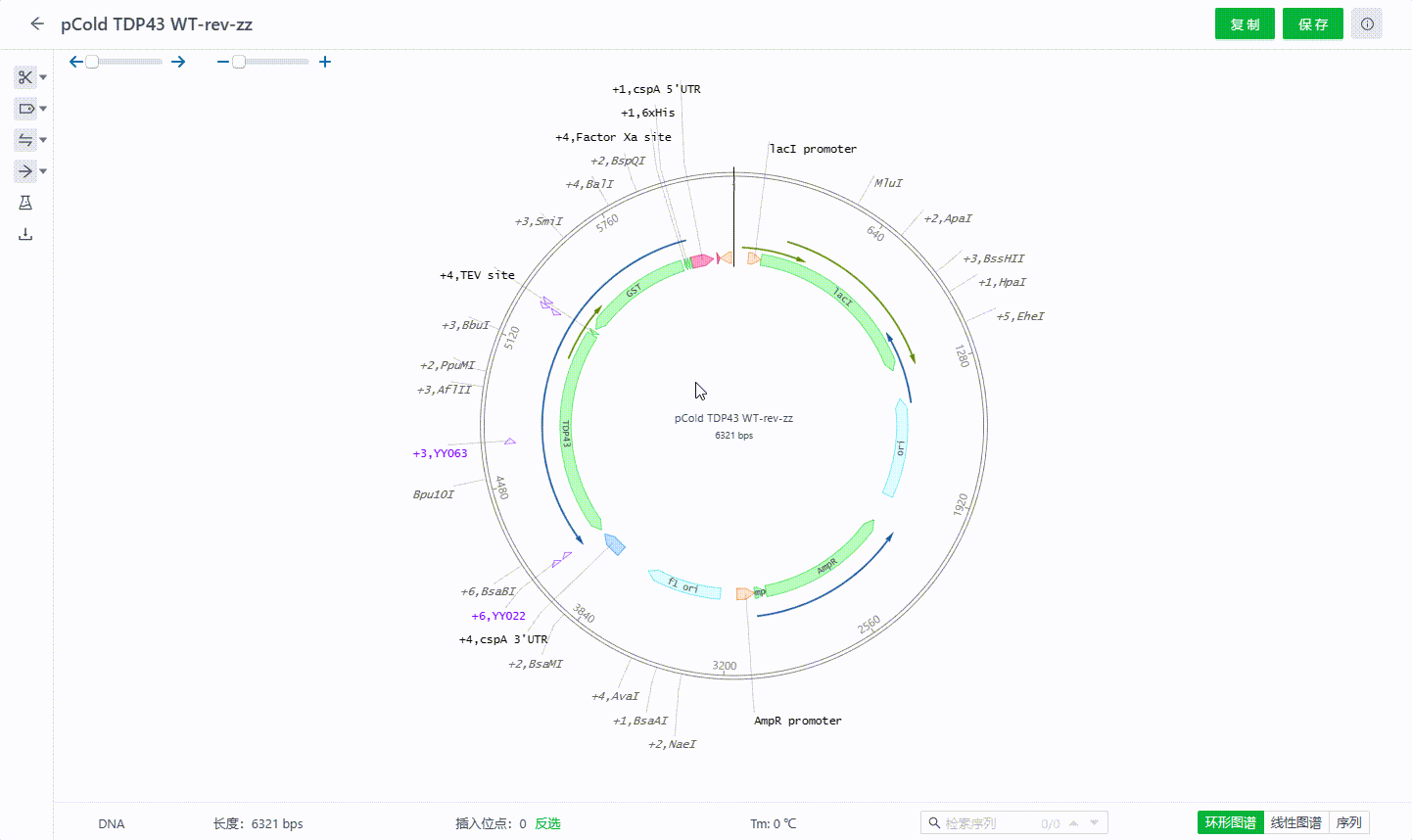Expand the scissors tool dropdown arrow
Image resolution: width=1412 pixels, height=840 pixels.
click(x=43, y=77)
